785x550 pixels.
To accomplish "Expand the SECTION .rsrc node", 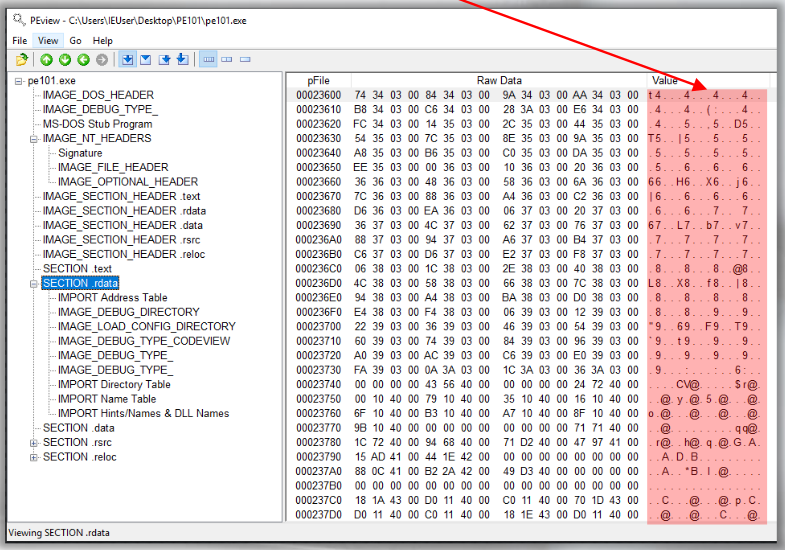I will pyautogui.click(x=34, y=443).
